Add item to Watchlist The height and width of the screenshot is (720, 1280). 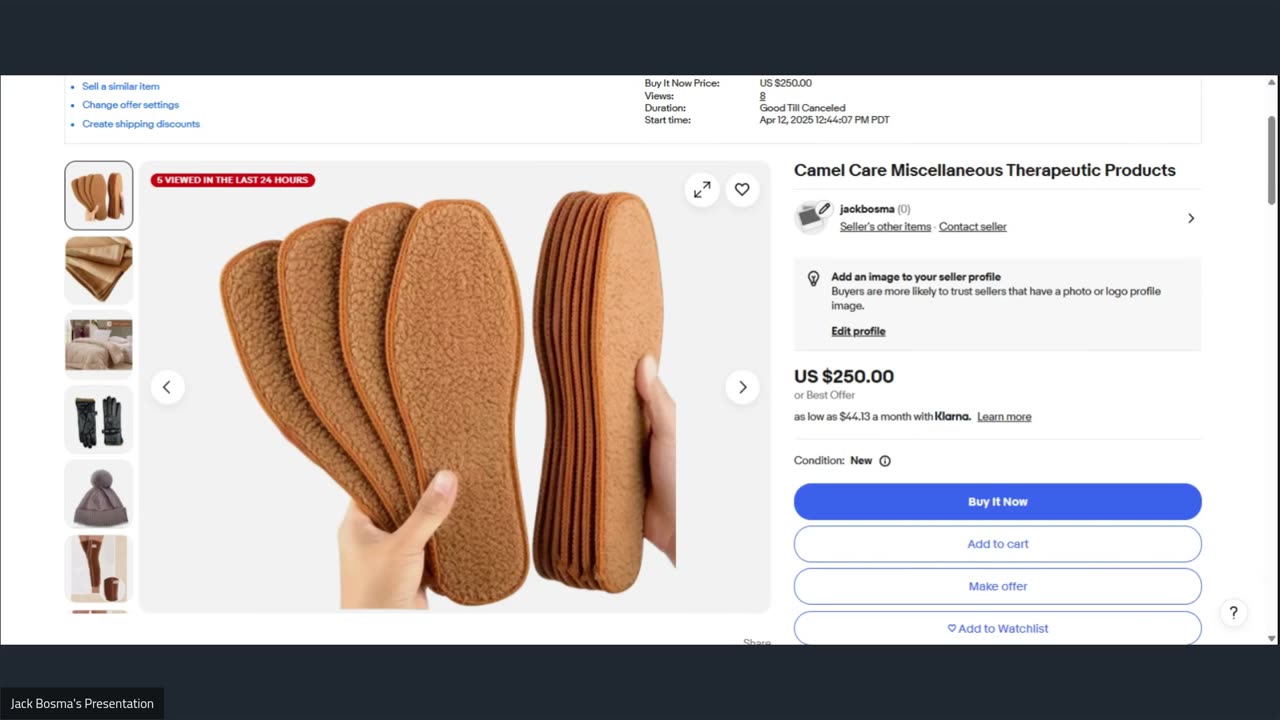tap(997, 628)
